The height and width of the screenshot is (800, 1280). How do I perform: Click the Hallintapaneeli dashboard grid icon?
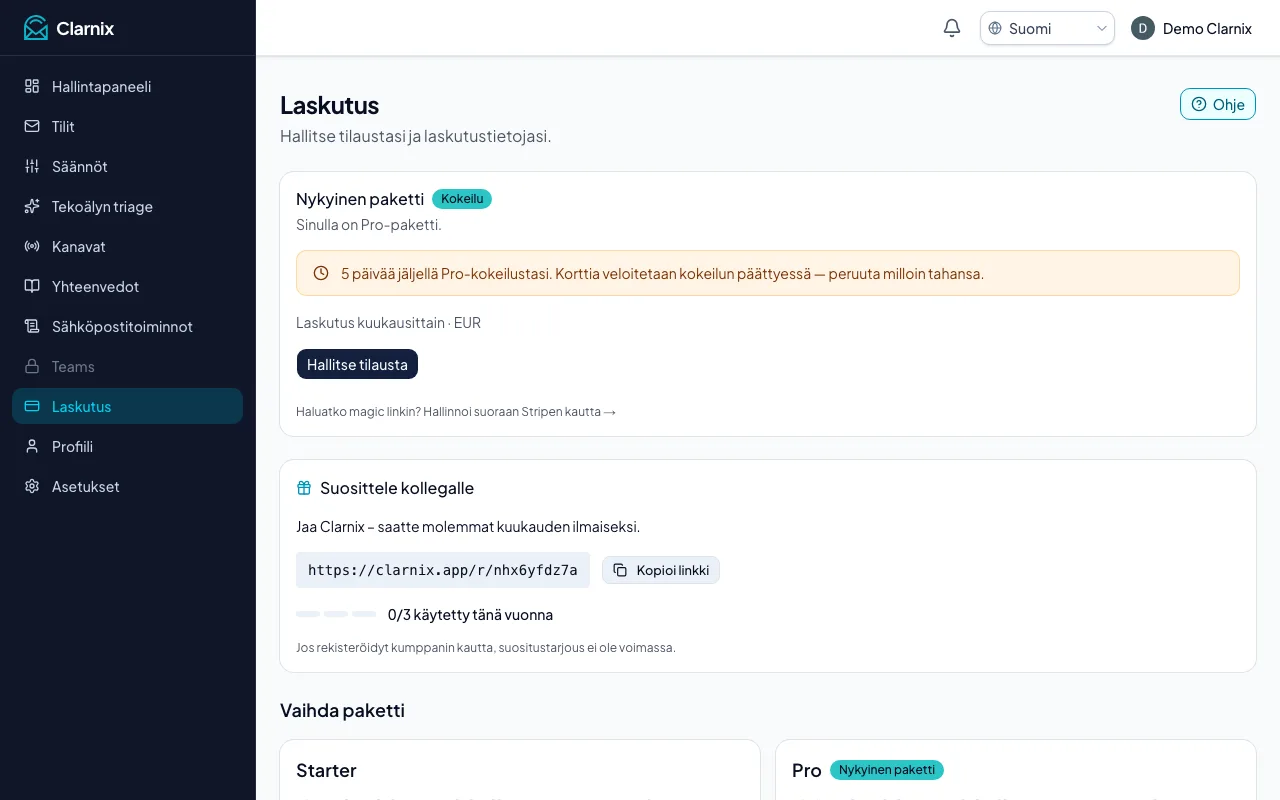coord(32,86)
